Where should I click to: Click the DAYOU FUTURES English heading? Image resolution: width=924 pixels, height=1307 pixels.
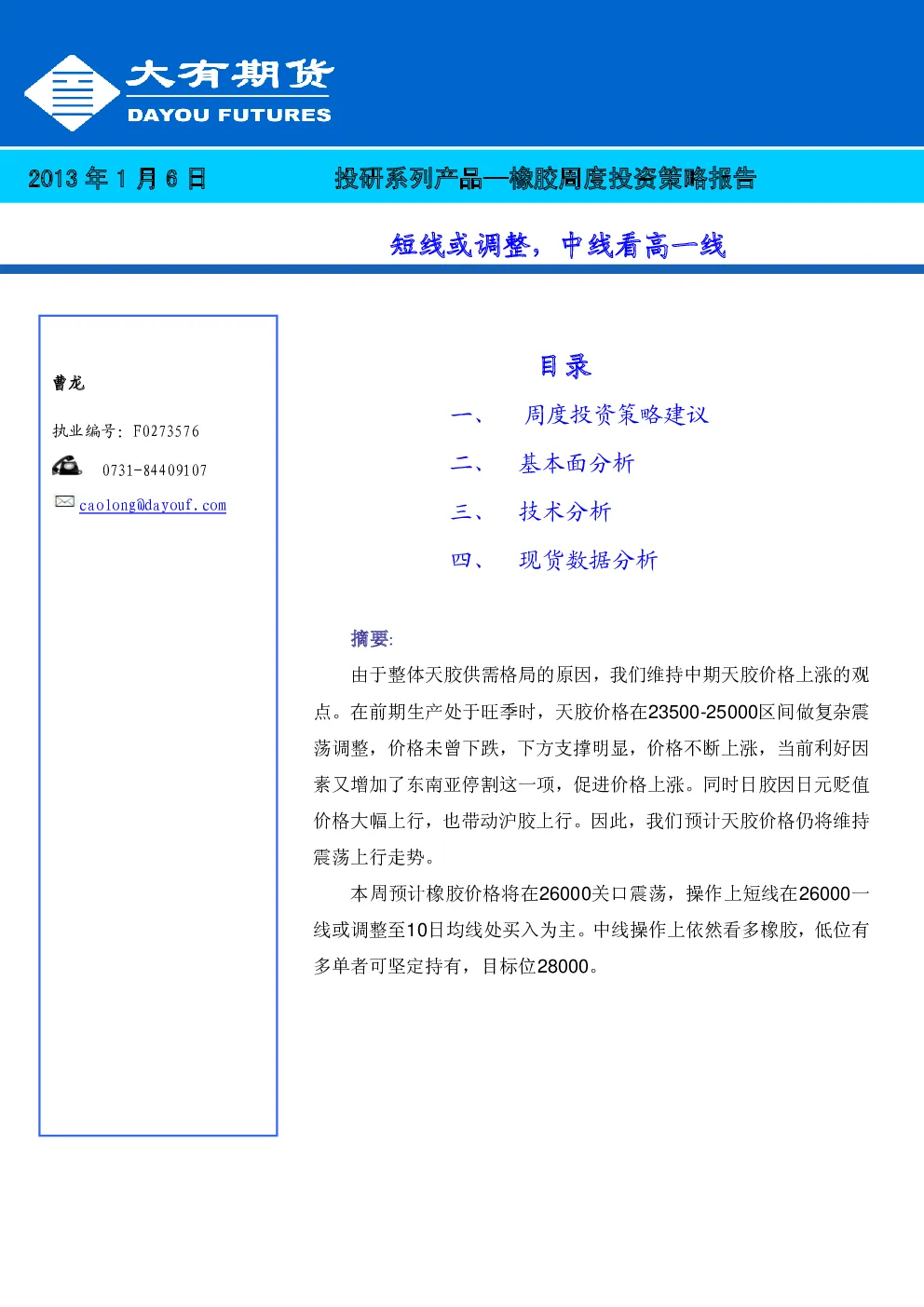(x=229, y=115)
